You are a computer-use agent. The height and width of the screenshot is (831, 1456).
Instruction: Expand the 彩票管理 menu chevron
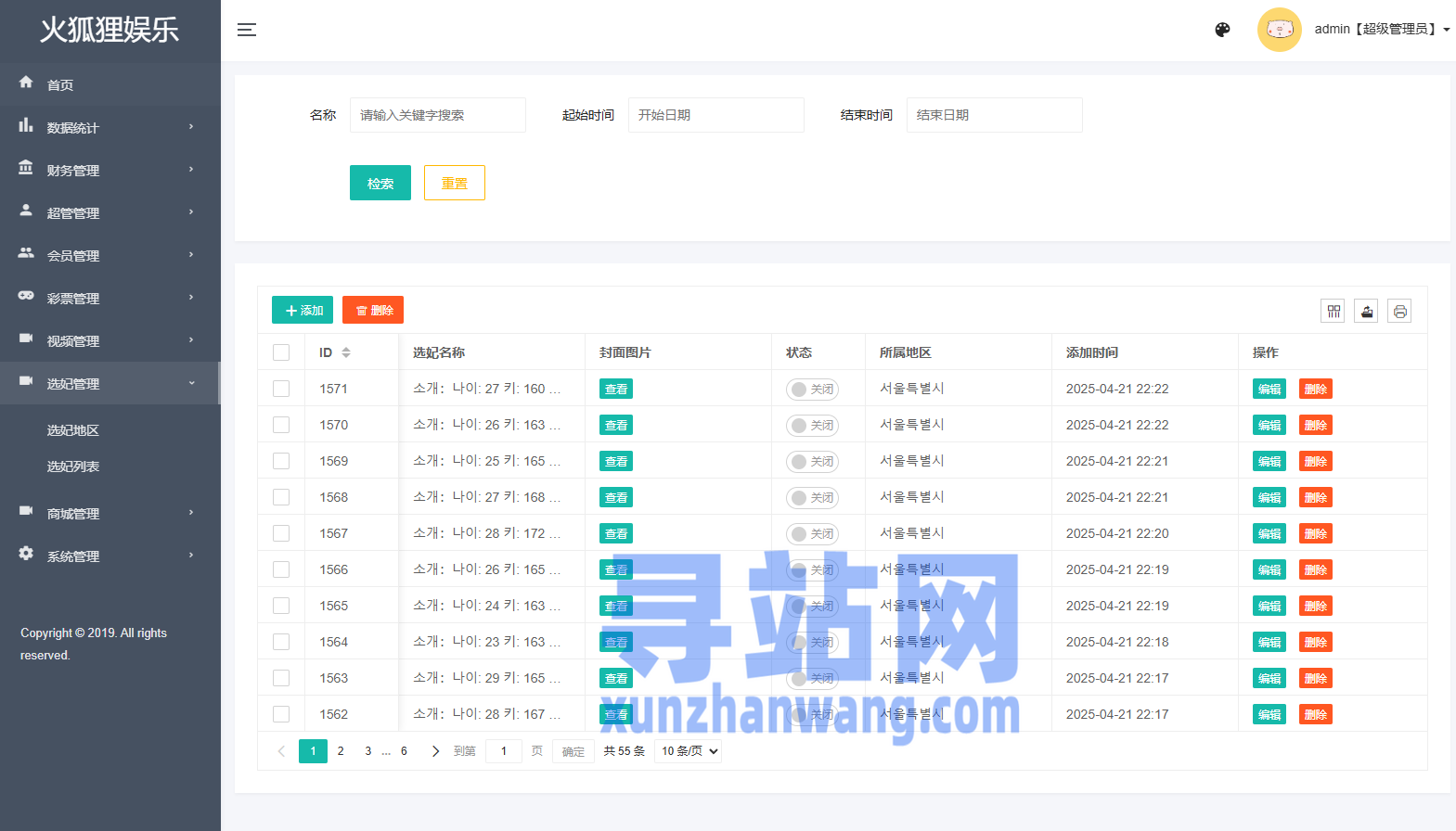coord(191,297)
